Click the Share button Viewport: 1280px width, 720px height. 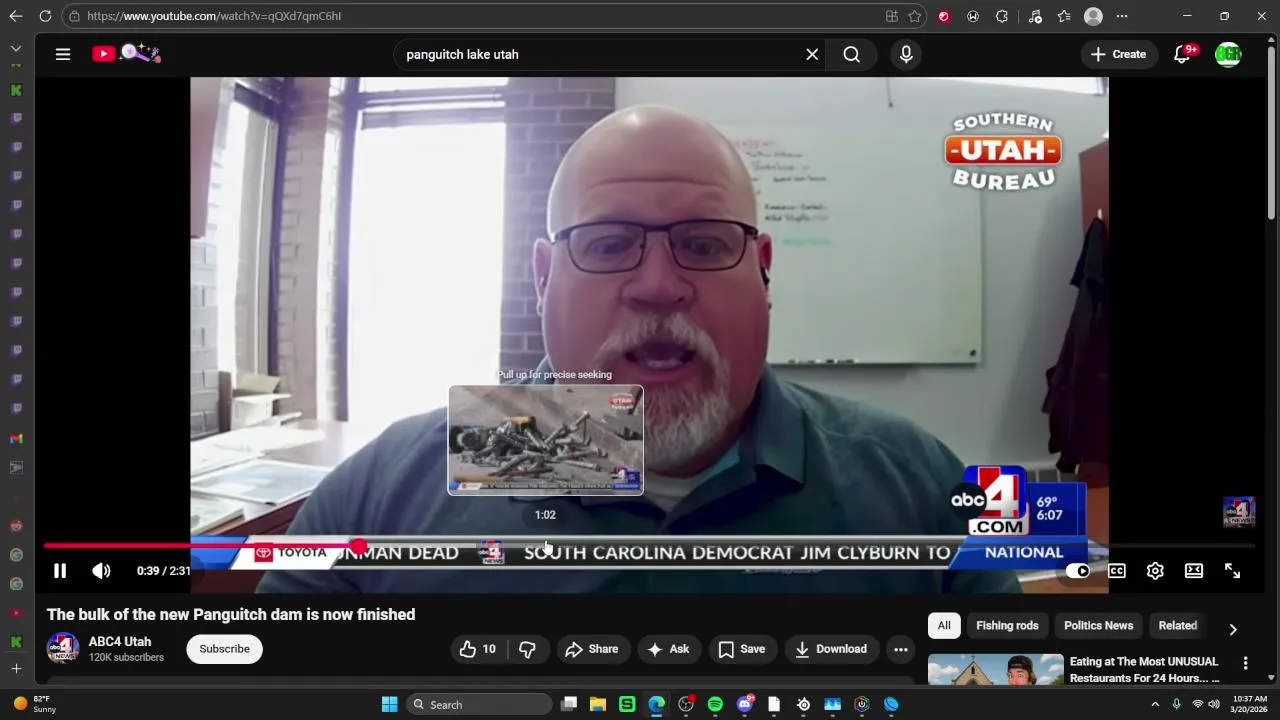(x=592, y=649)
